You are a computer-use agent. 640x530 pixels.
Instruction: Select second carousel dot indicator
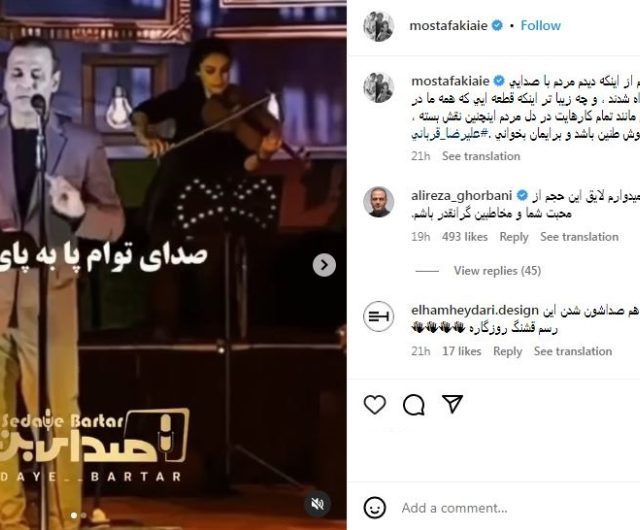[x=83, y=515]
